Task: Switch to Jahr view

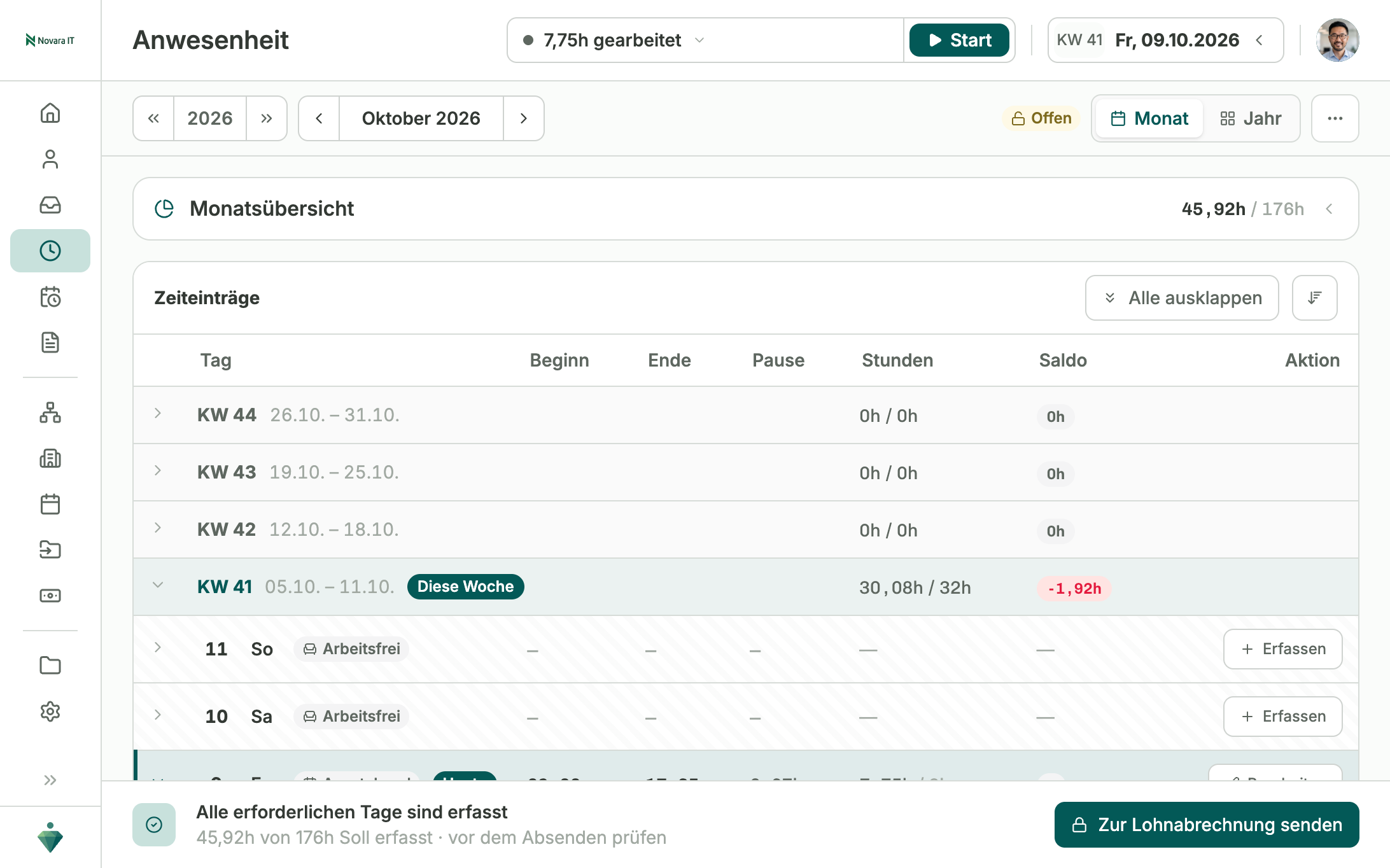Action: 1251,118
